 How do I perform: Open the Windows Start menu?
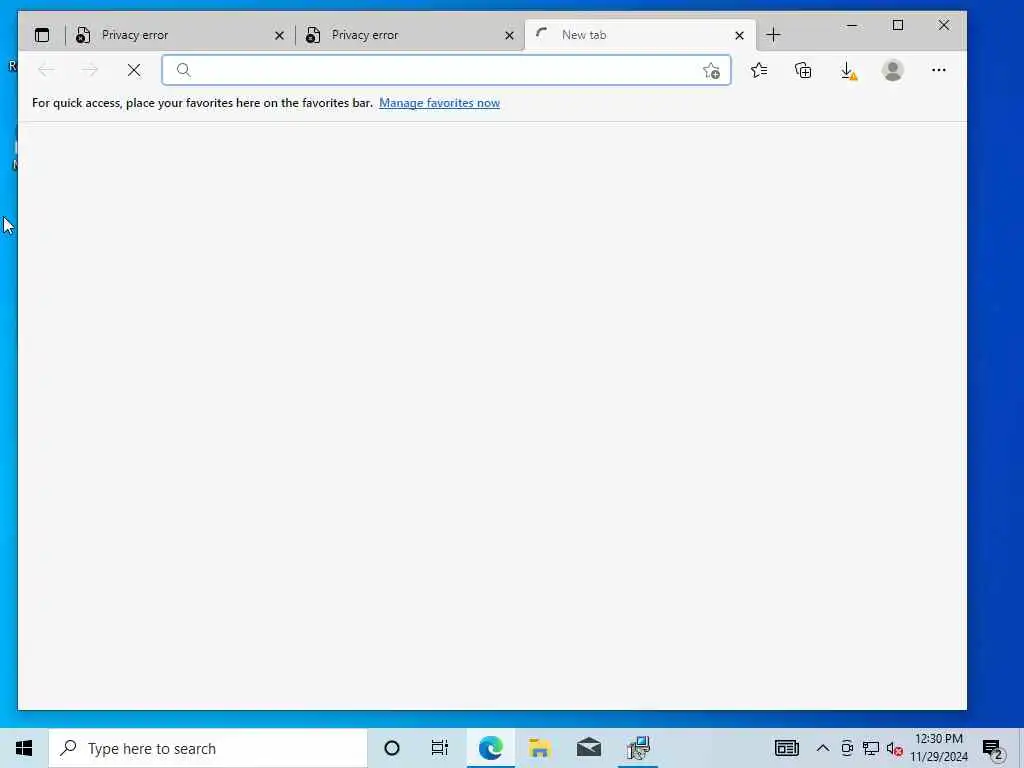24,748
